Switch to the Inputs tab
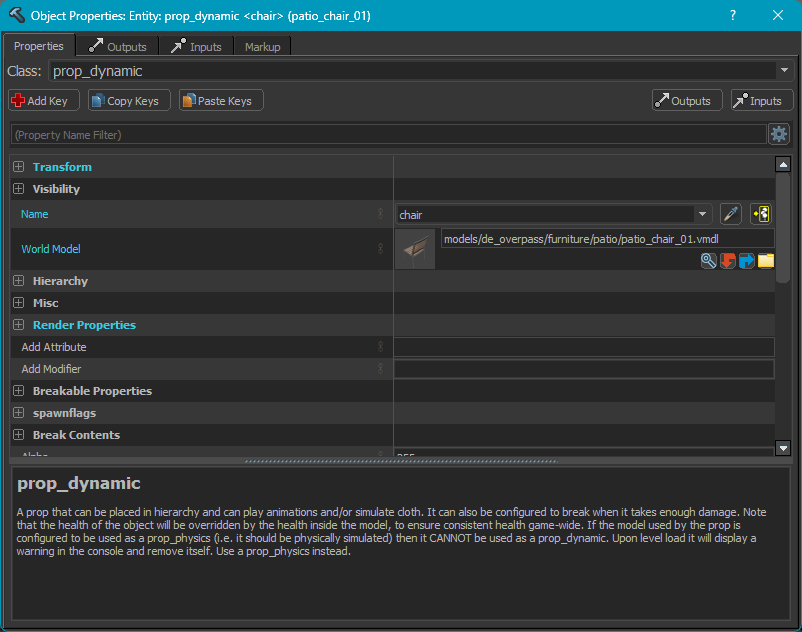This screenshot has height=632, width=802. coord(196,47)
